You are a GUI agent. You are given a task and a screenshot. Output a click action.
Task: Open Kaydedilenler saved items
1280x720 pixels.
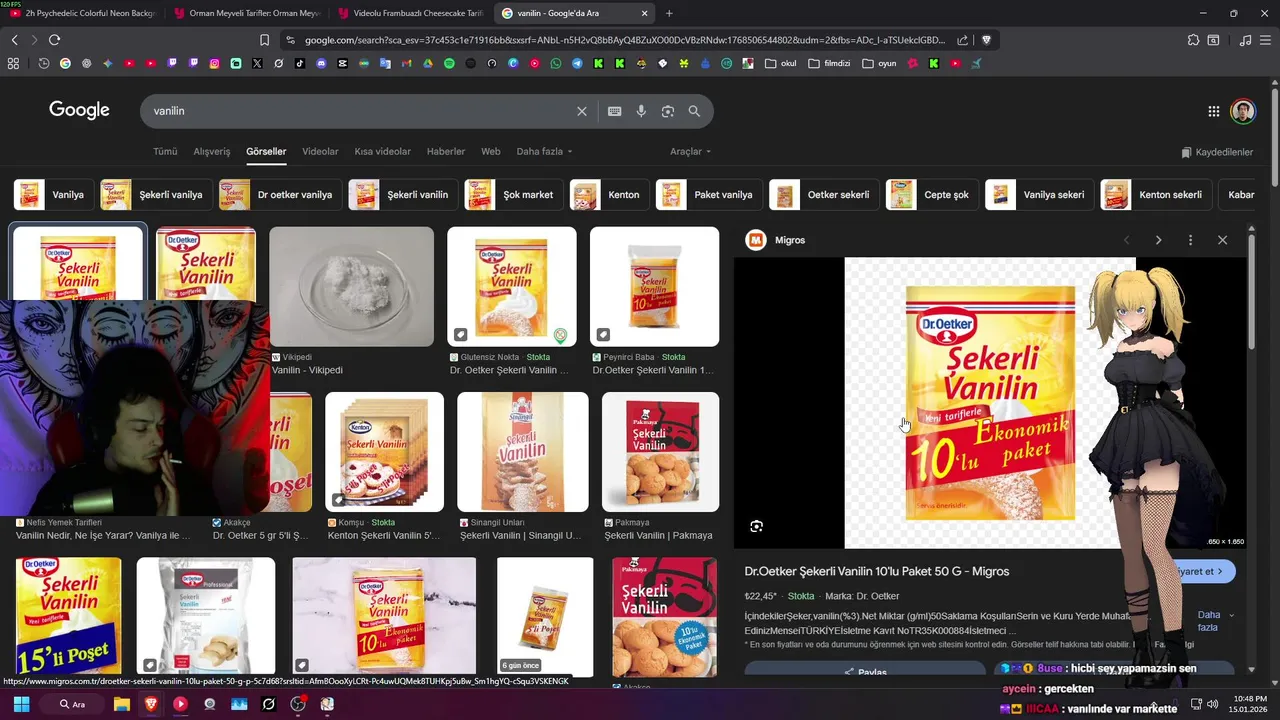pyautogui.click(x=1217, y=152)
